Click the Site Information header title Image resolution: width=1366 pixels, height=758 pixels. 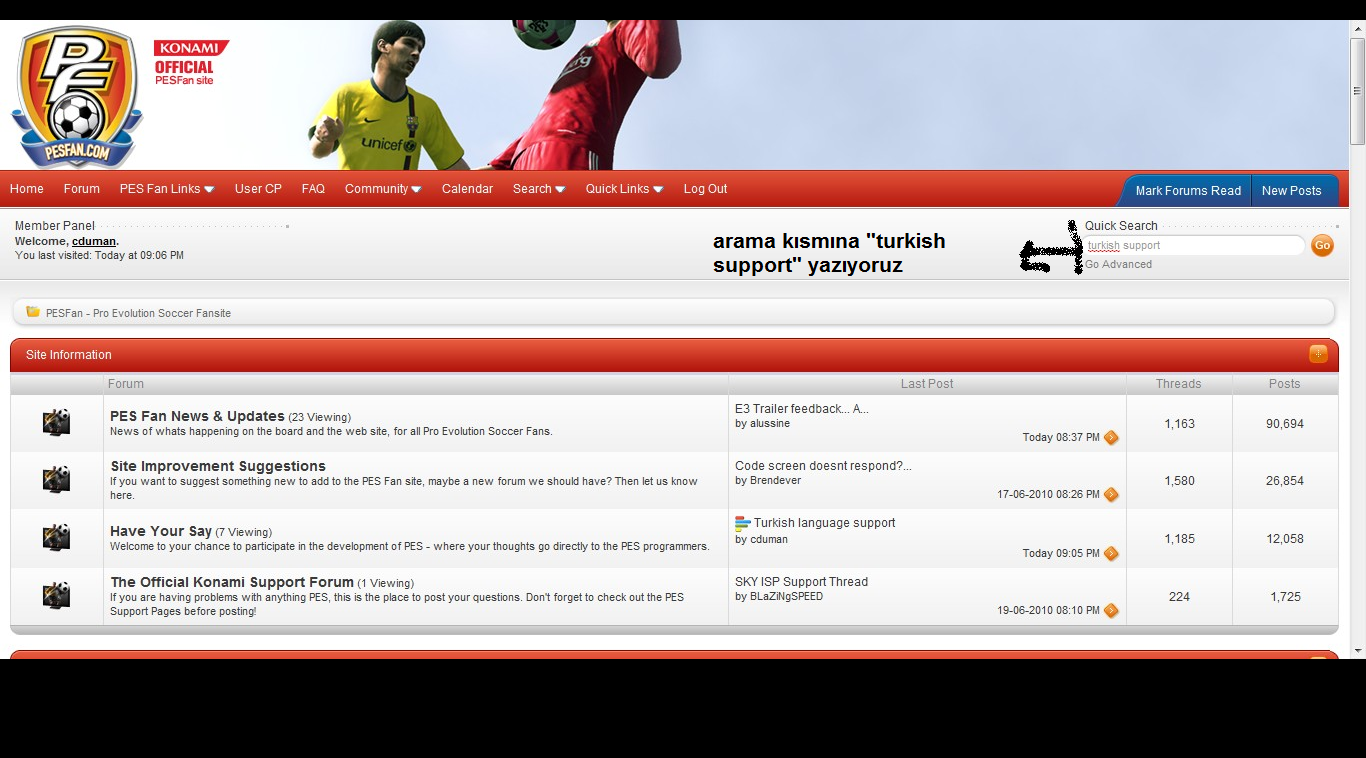[69, 355]
